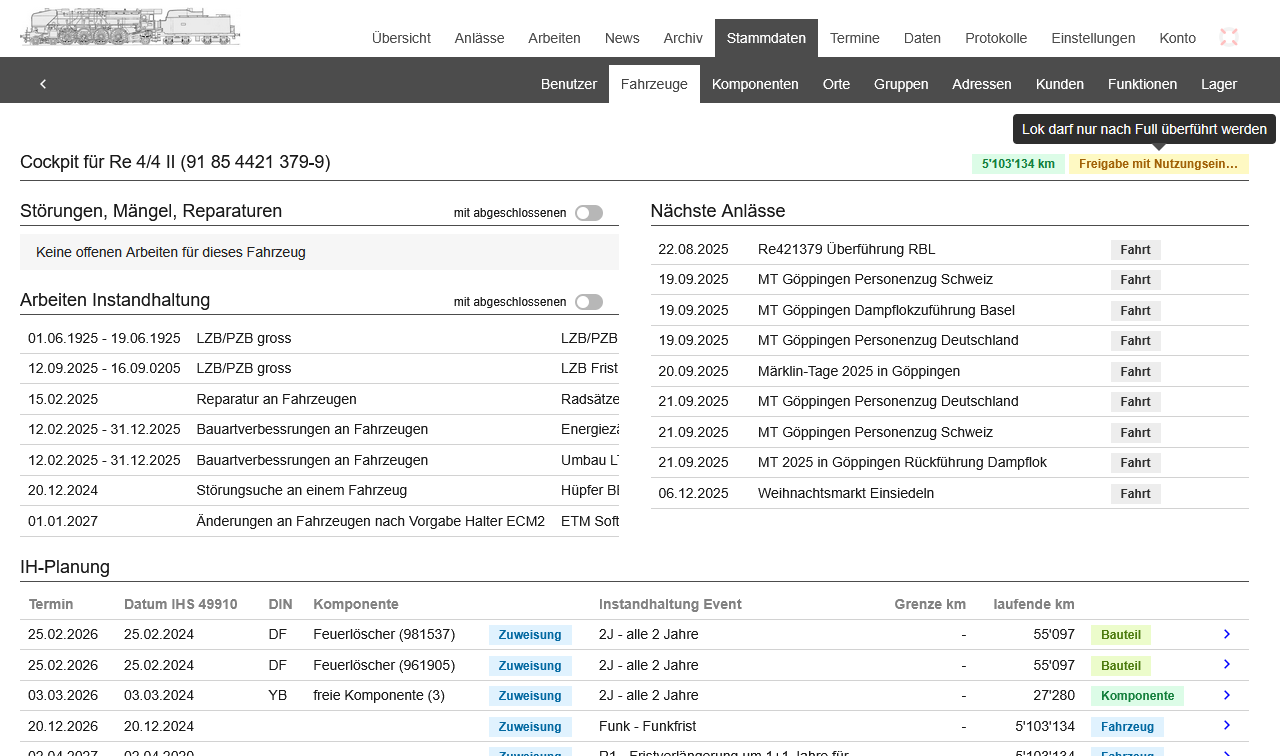Click the back arrow in the gray bar
The width and height of the screenshot is (1280, 756).
pyautogui.click(x=43, y=84)
